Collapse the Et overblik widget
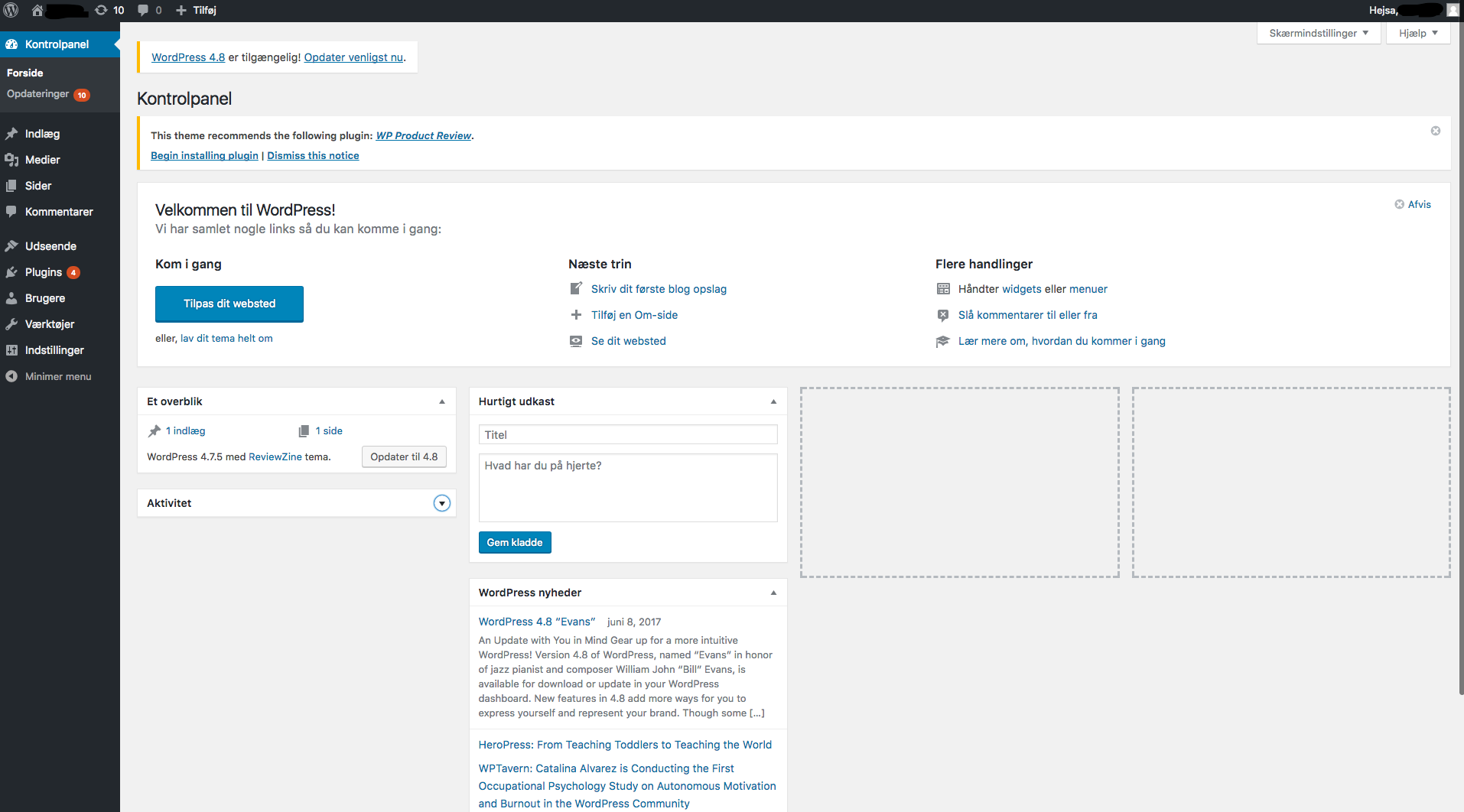 [x=441, y=401]
